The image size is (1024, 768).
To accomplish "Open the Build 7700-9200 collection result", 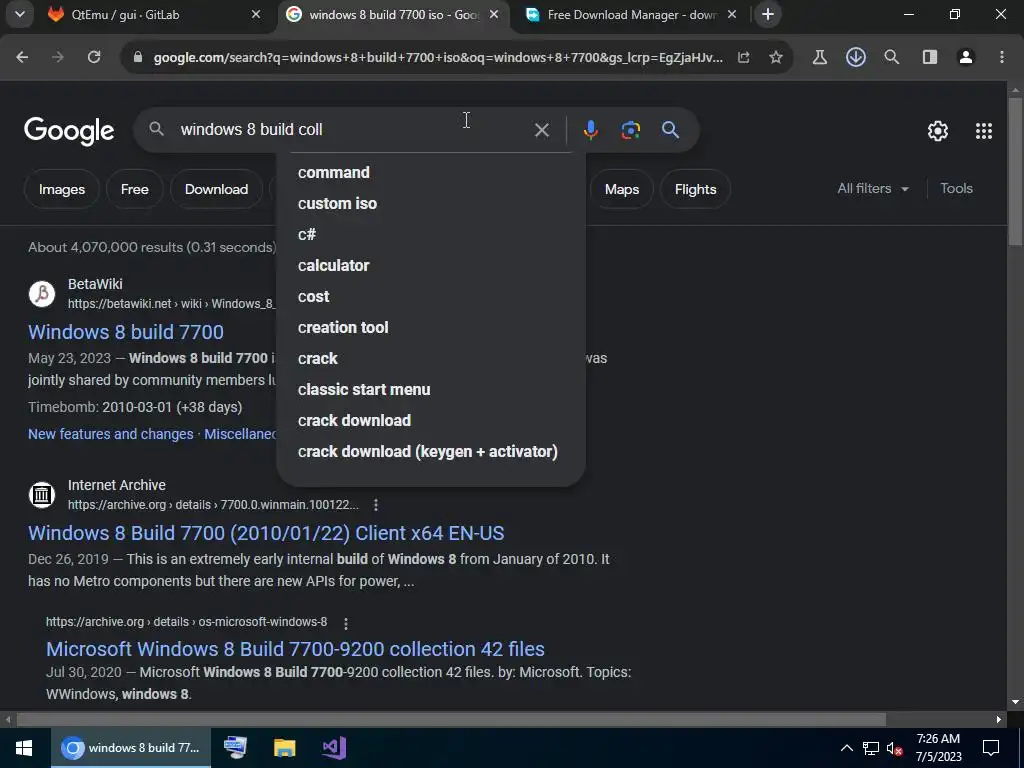I will 295,649.
